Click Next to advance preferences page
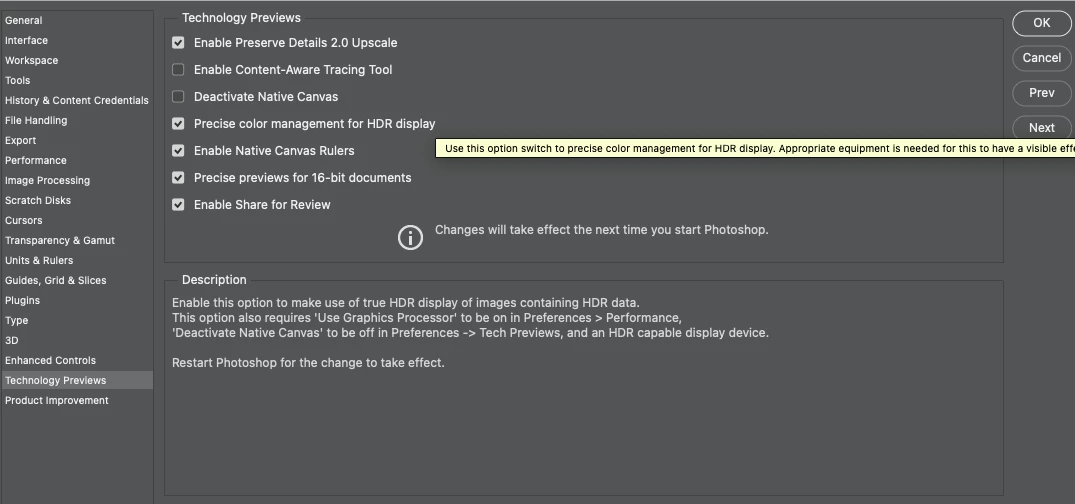 (1041, 128)
